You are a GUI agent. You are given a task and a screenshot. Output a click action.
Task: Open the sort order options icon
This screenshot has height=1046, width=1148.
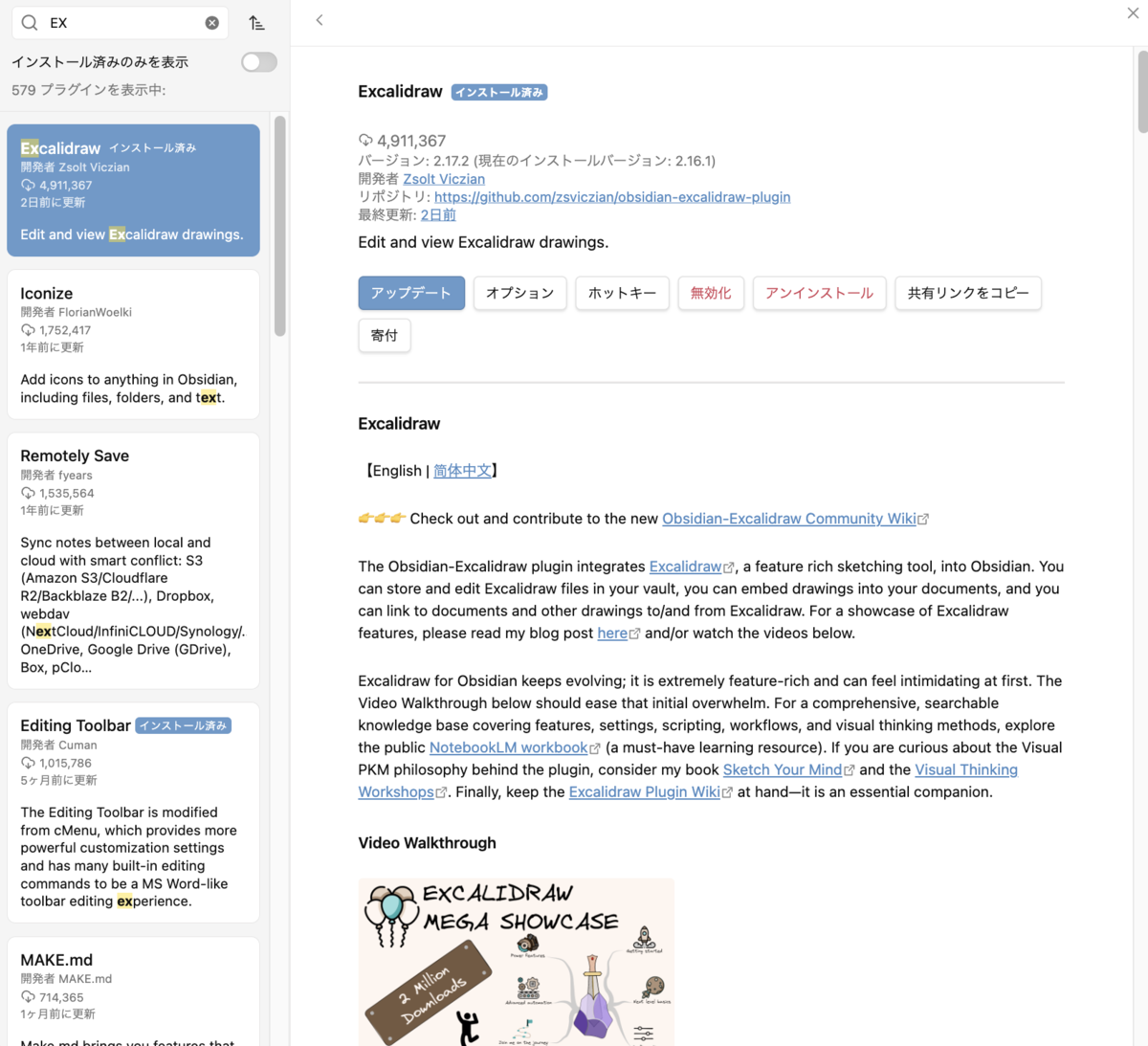pos(256,23)
